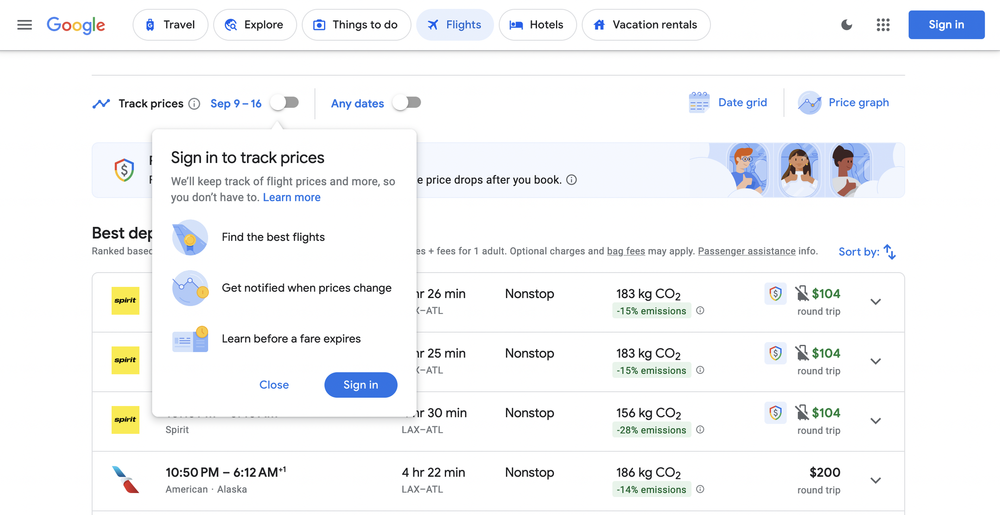Open the Hotels tab
The height and width of the screenshot is (515, 1000).
coord(538,25)
